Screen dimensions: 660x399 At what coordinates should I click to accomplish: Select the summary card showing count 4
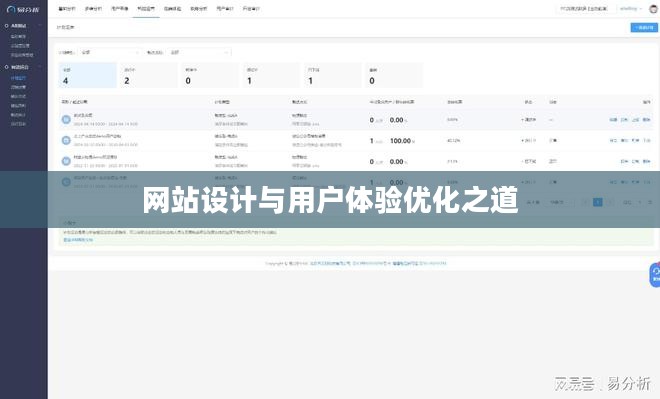tap(88, 75)
